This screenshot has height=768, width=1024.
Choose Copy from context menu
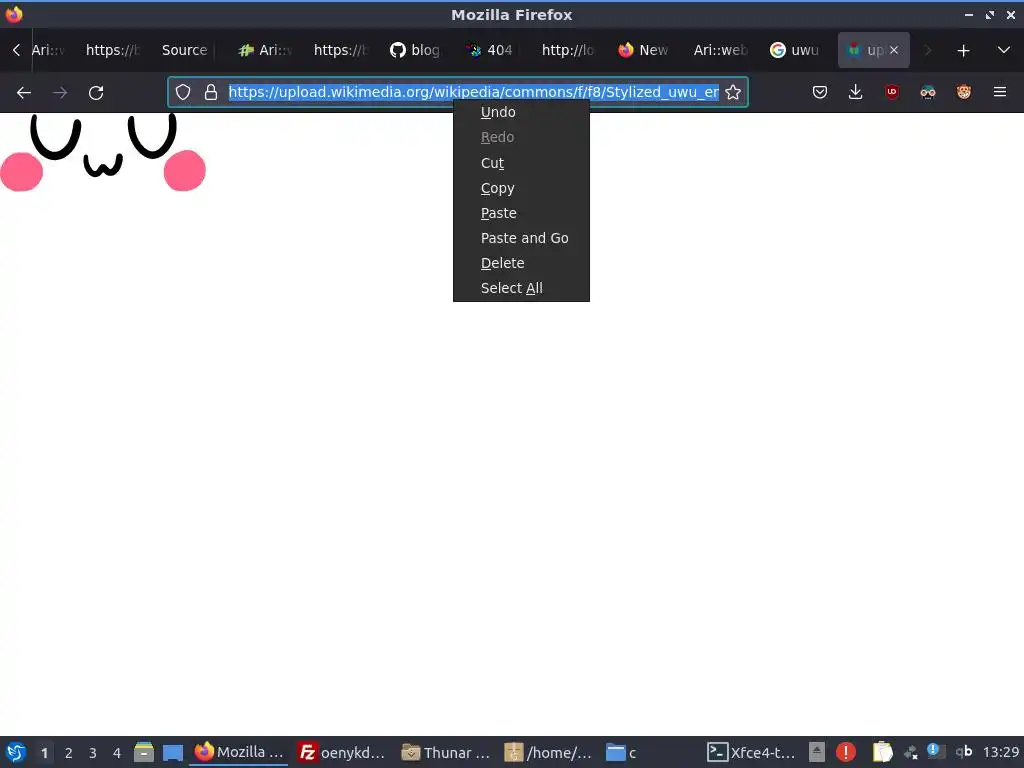click(x=521, y=188)
